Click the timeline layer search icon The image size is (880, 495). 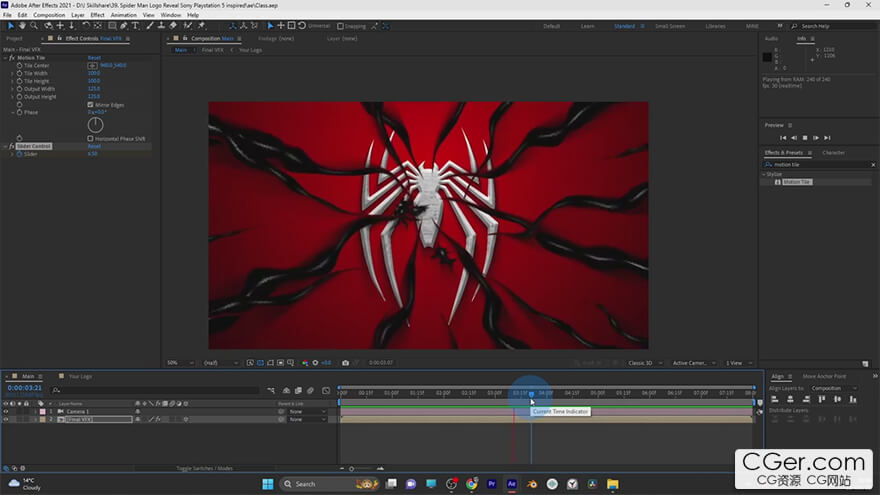56,390
